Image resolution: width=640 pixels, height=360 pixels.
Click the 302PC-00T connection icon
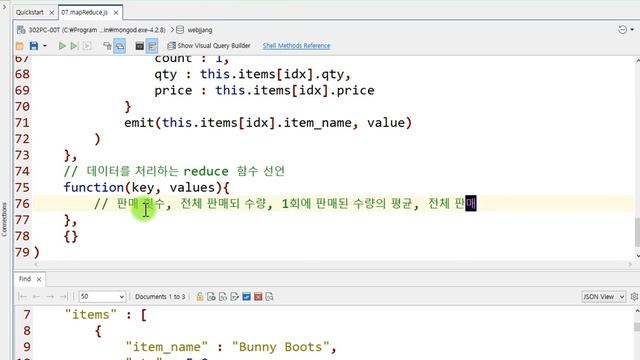point(21,30)
